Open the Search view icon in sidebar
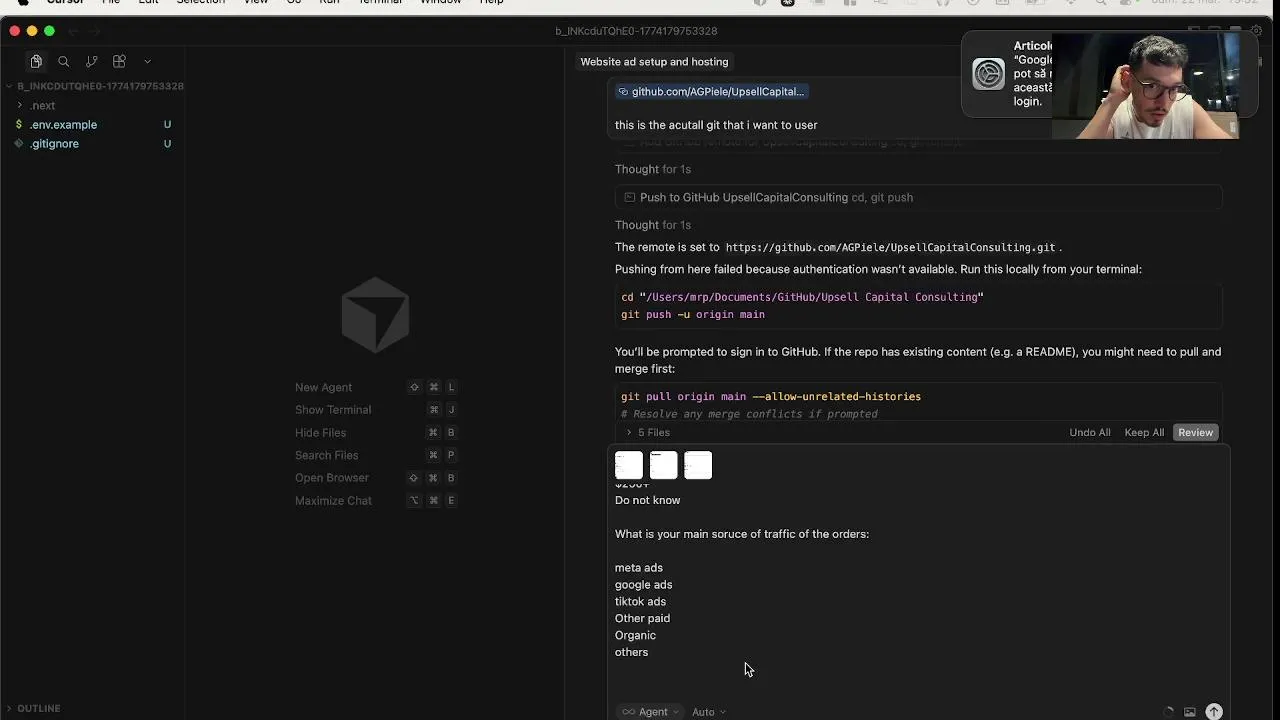 (x=64, y=61)
